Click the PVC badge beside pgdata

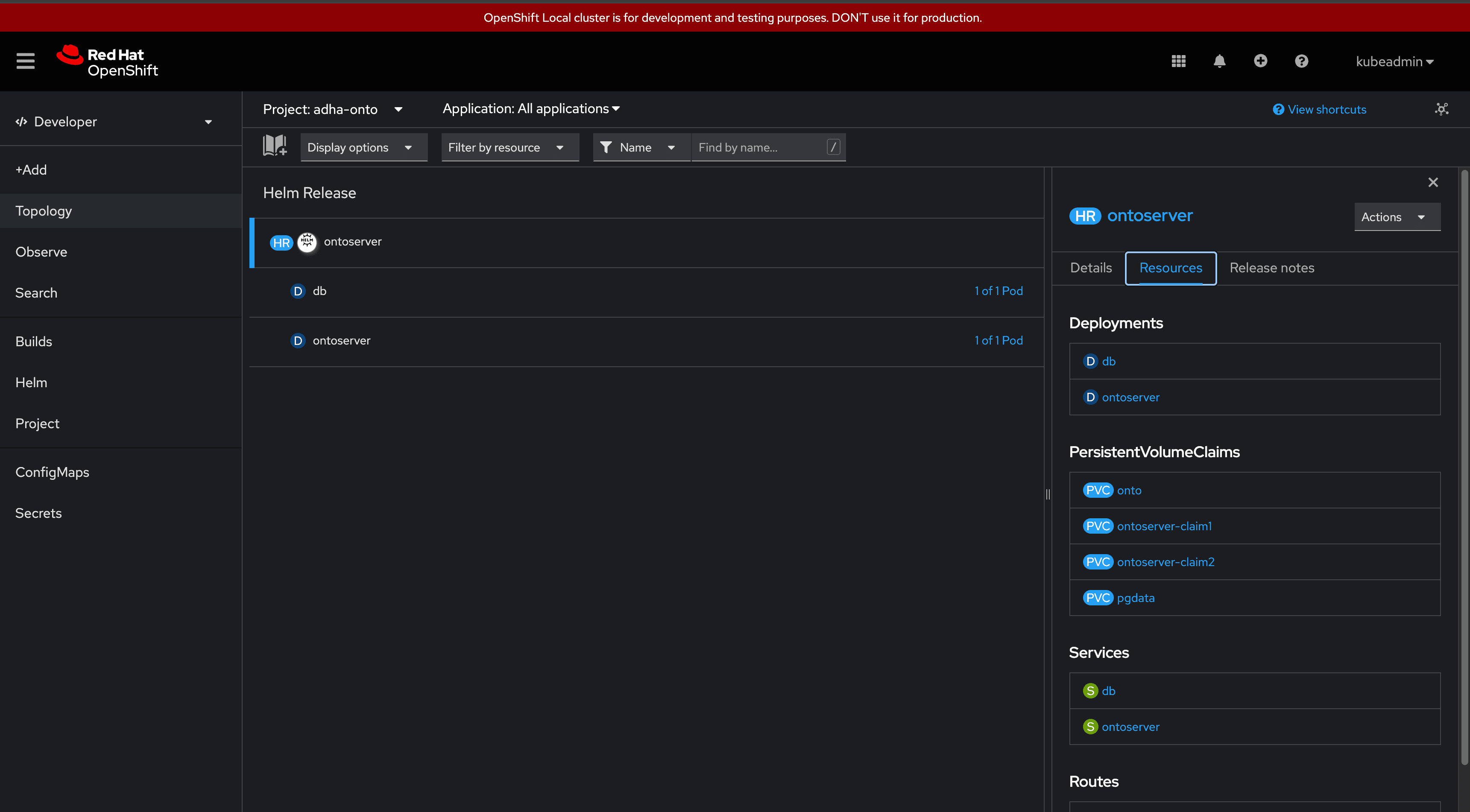coord(1098,597)
